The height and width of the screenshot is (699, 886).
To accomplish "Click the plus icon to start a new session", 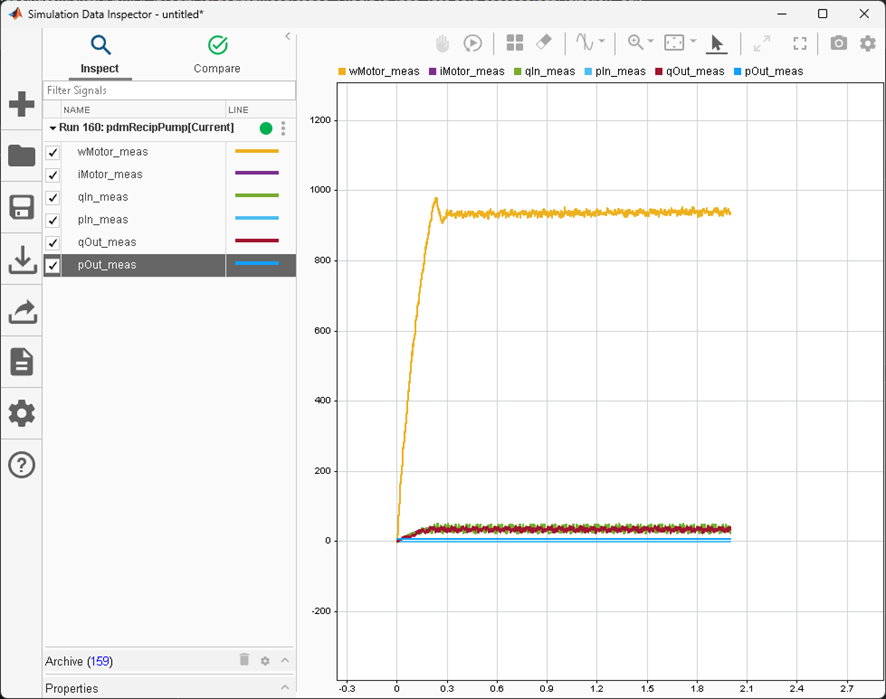I will [21, 104].
